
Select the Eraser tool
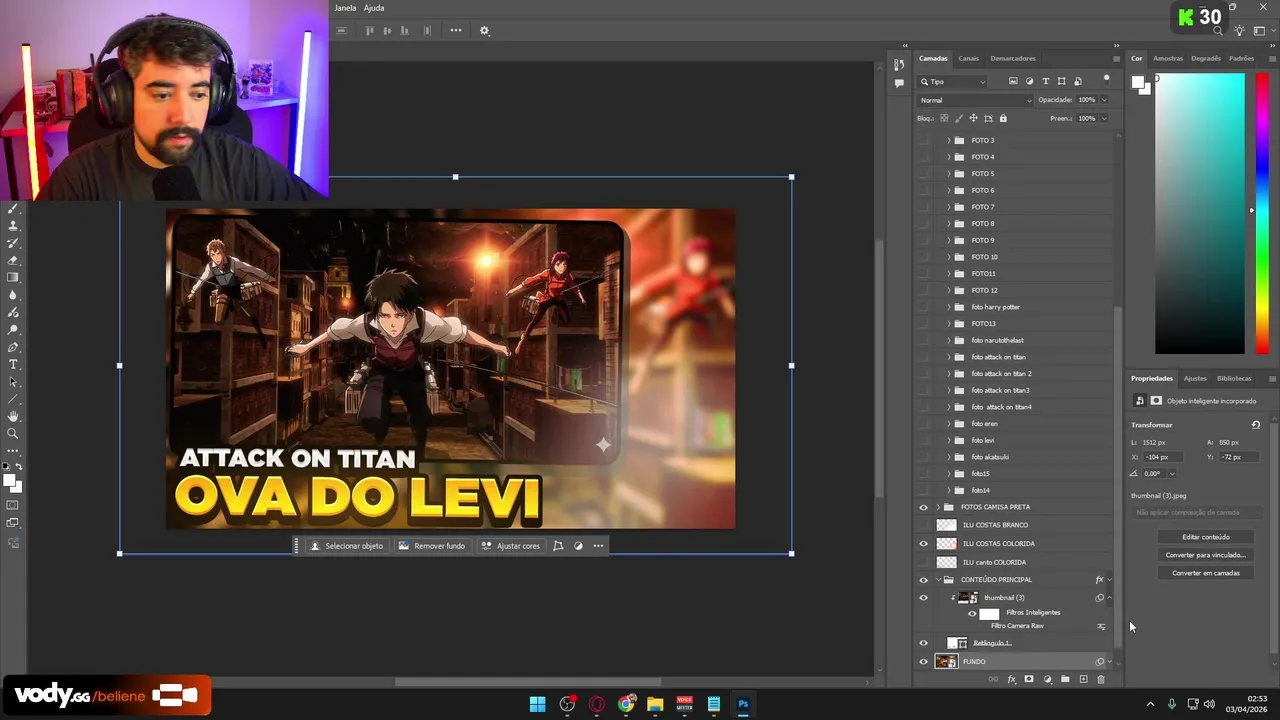click(x=13, y=260)
